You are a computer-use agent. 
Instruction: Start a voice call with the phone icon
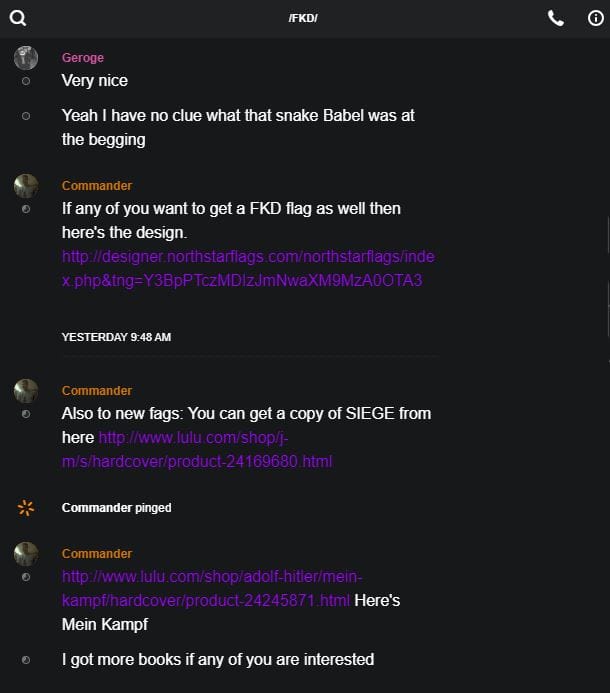tap(556, 17)
